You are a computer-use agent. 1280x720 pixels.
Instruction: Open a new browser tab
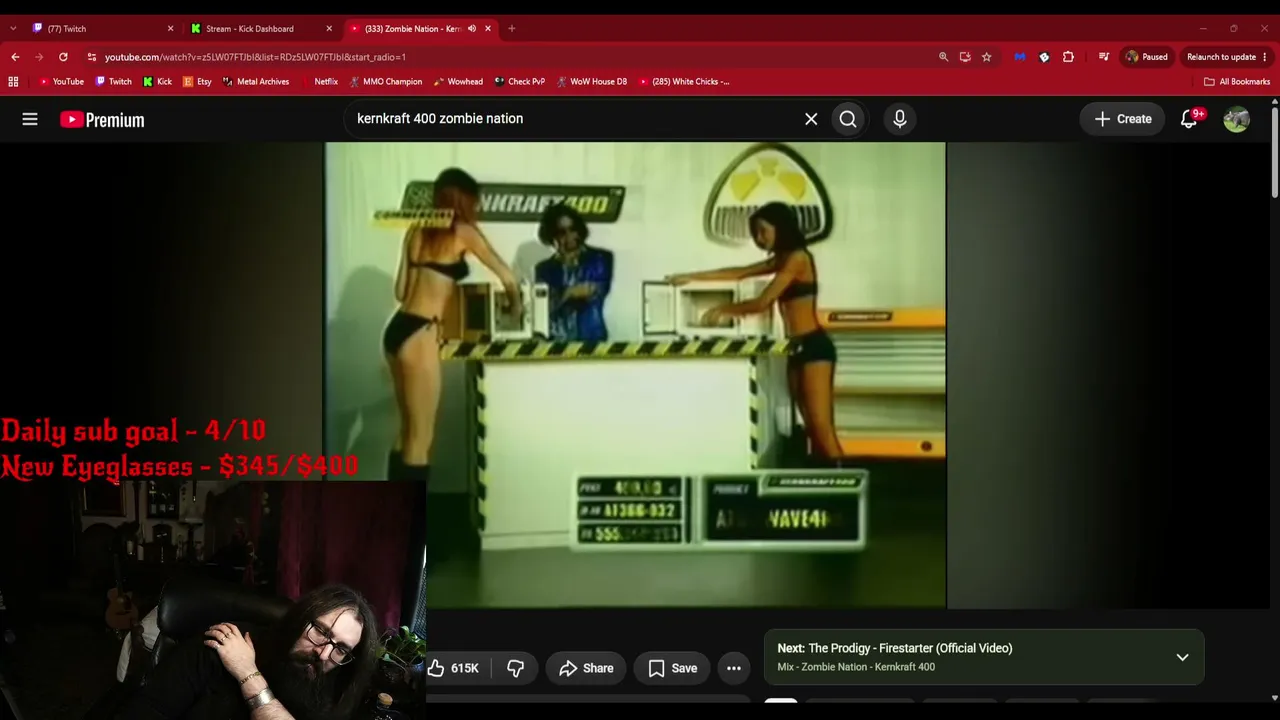[x=512, y=29]
